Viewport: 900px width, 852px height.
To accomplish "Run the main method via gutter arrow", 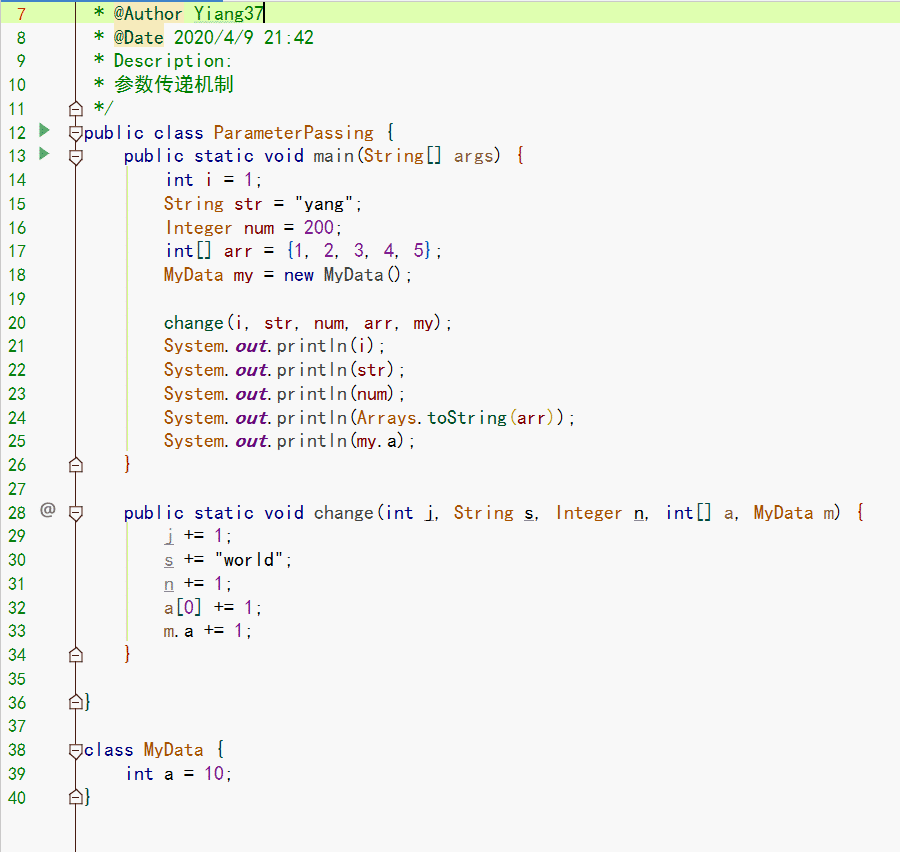I will pos(44,154).
